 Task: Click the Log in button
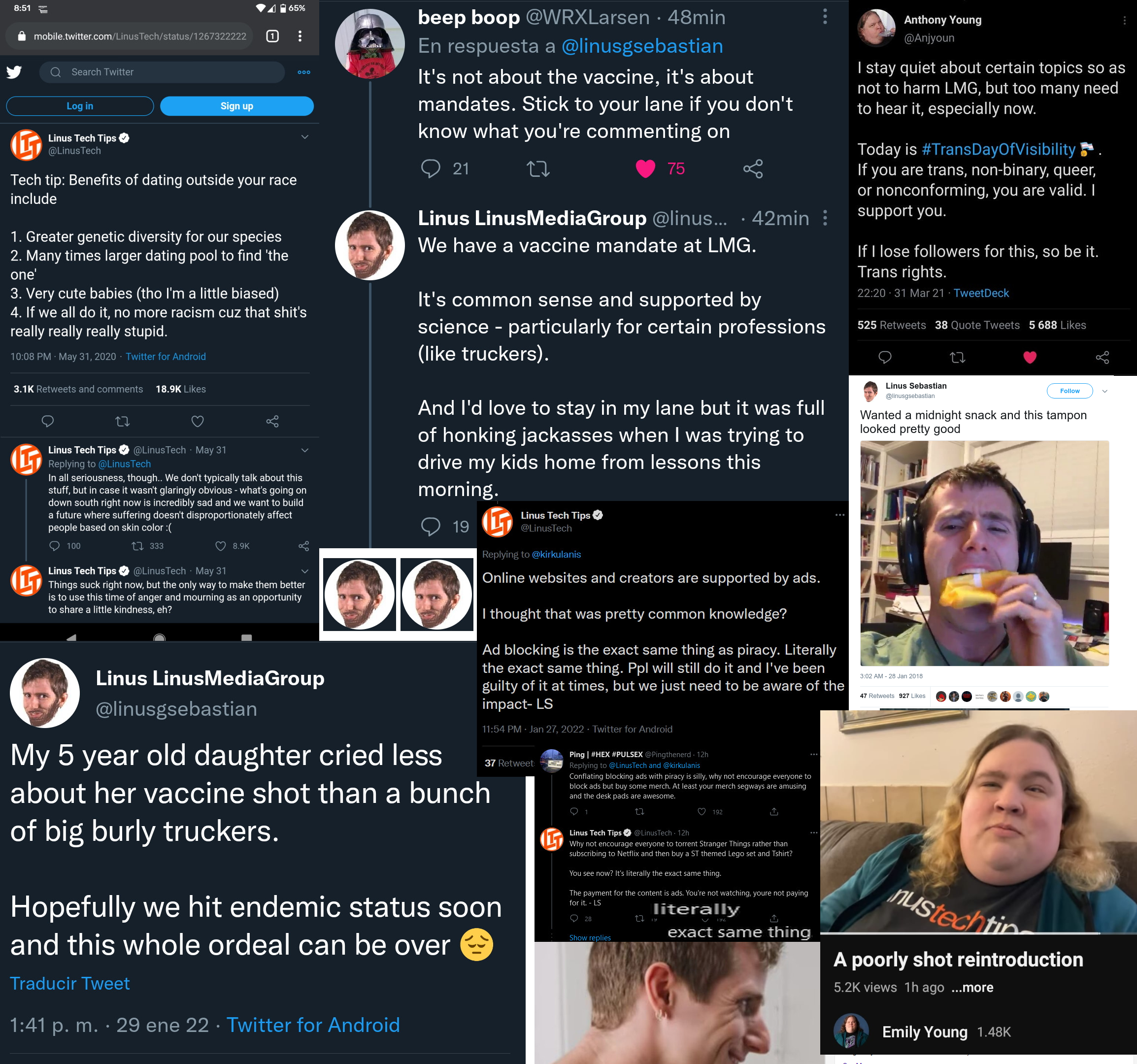(x=80, y=106)
